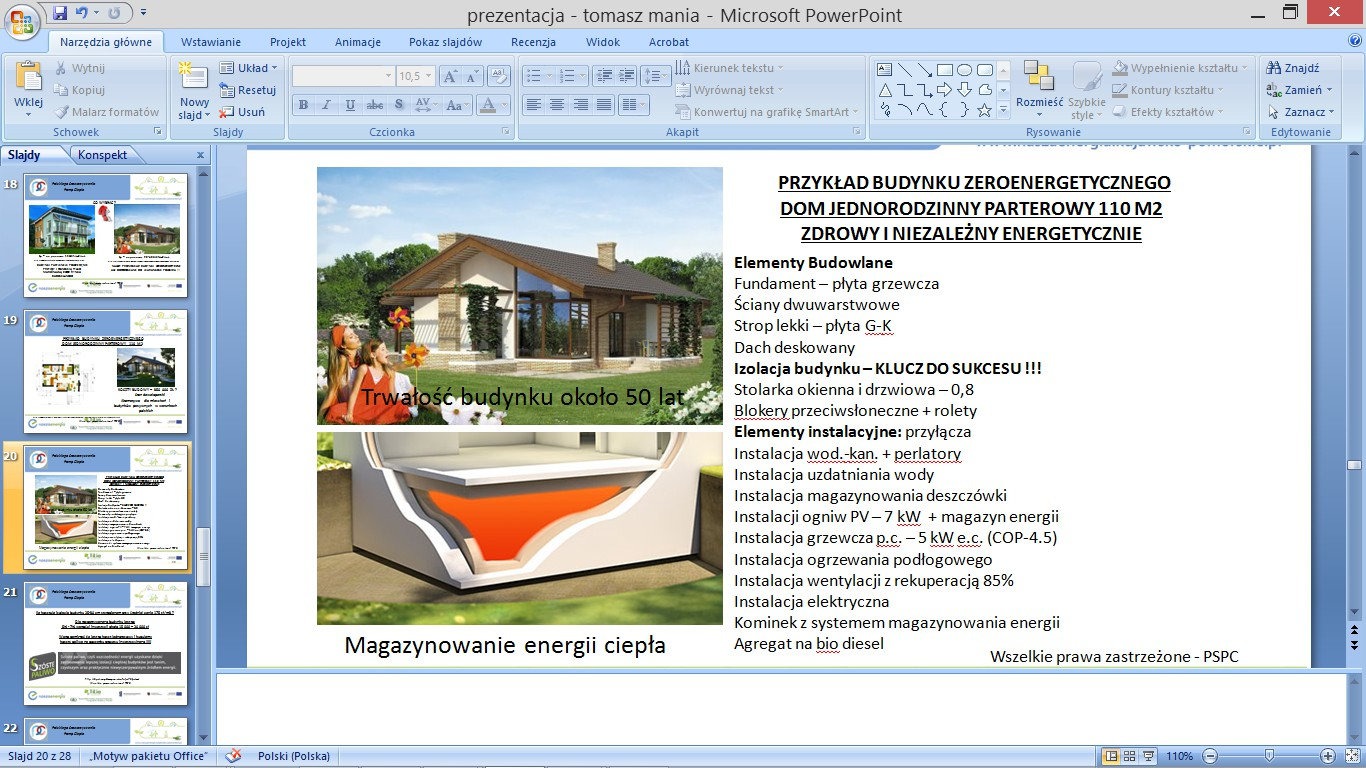Open the Wstawianie ribbon tab
The width and height of the screenshot is (1366, 768).
click(211, 42)
